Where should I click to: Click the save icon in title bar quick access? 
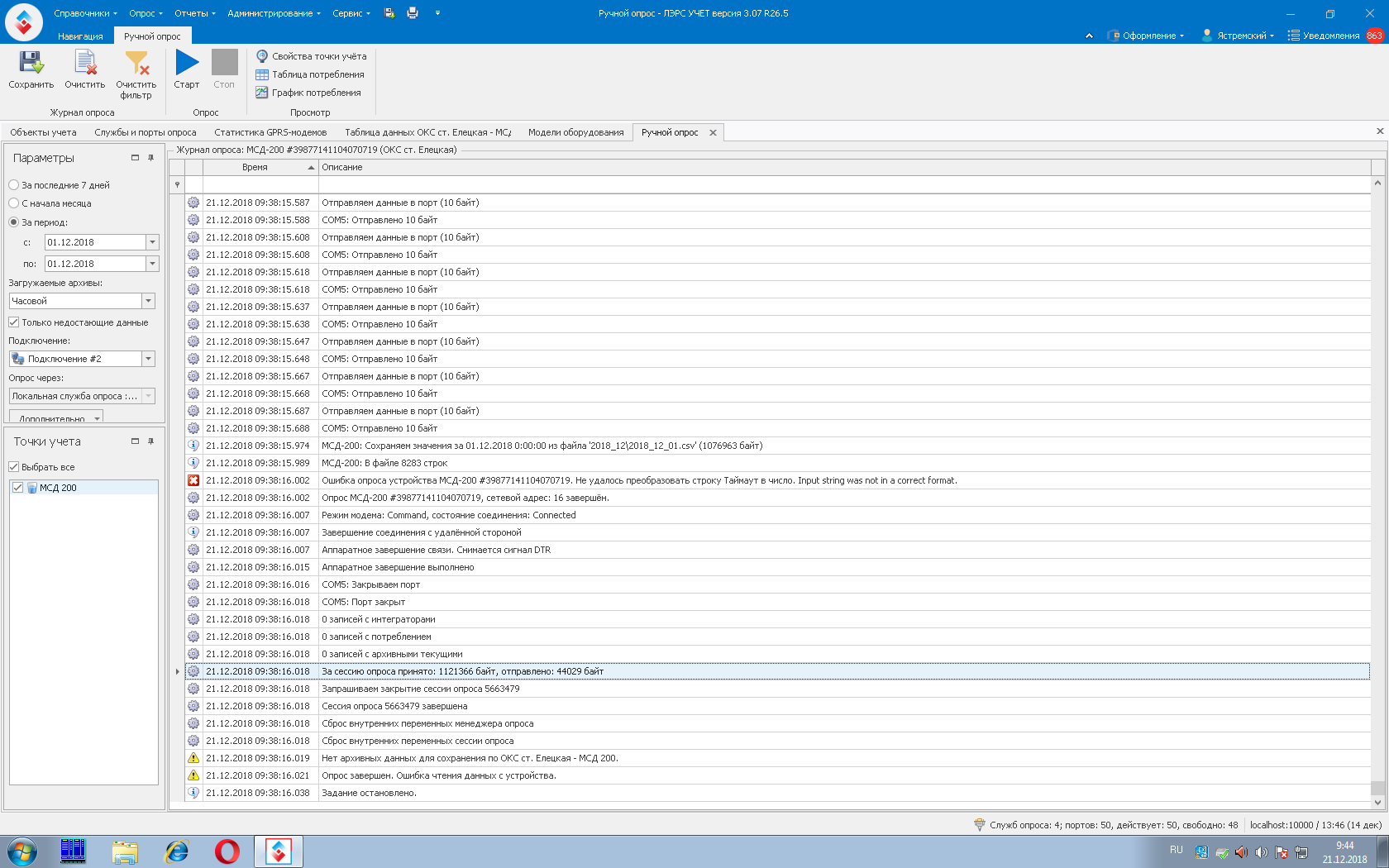[389, 13]
